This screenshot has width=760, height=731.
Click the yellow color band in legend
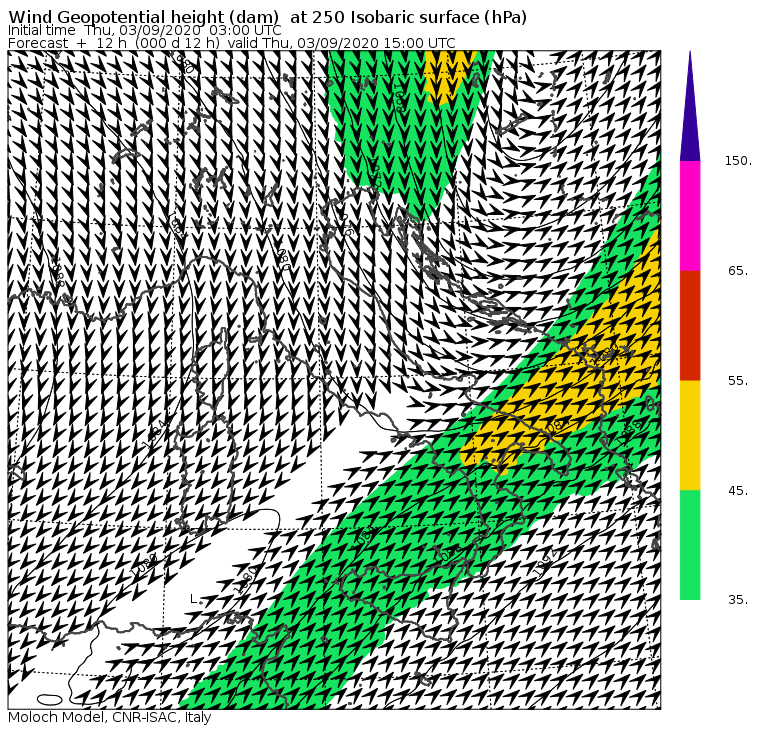coord(690,435)
